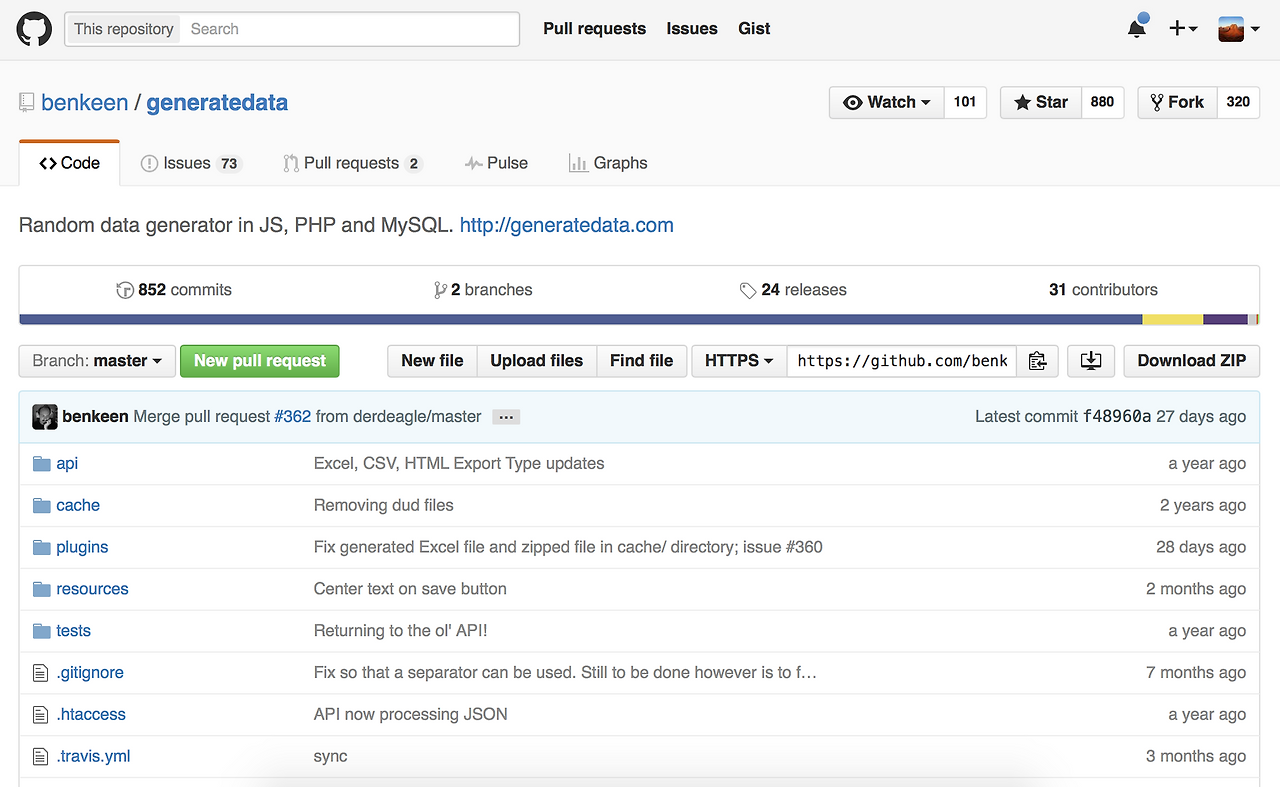Open the notifications bell
1280x787 pixels.
[x=1137, y=29]
